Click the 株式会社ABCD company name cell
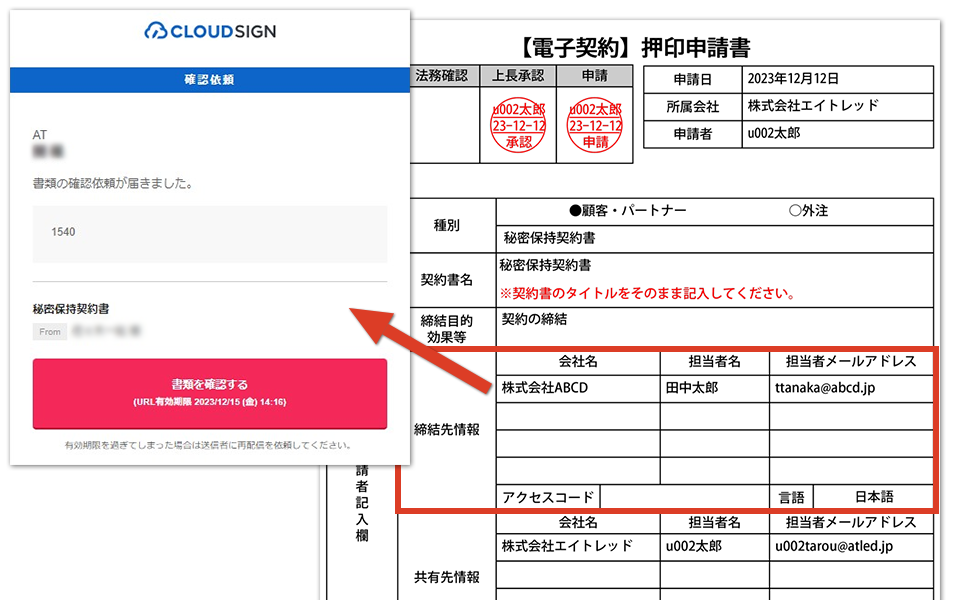This screenshot has width=960, height=600. pos(577,388)
